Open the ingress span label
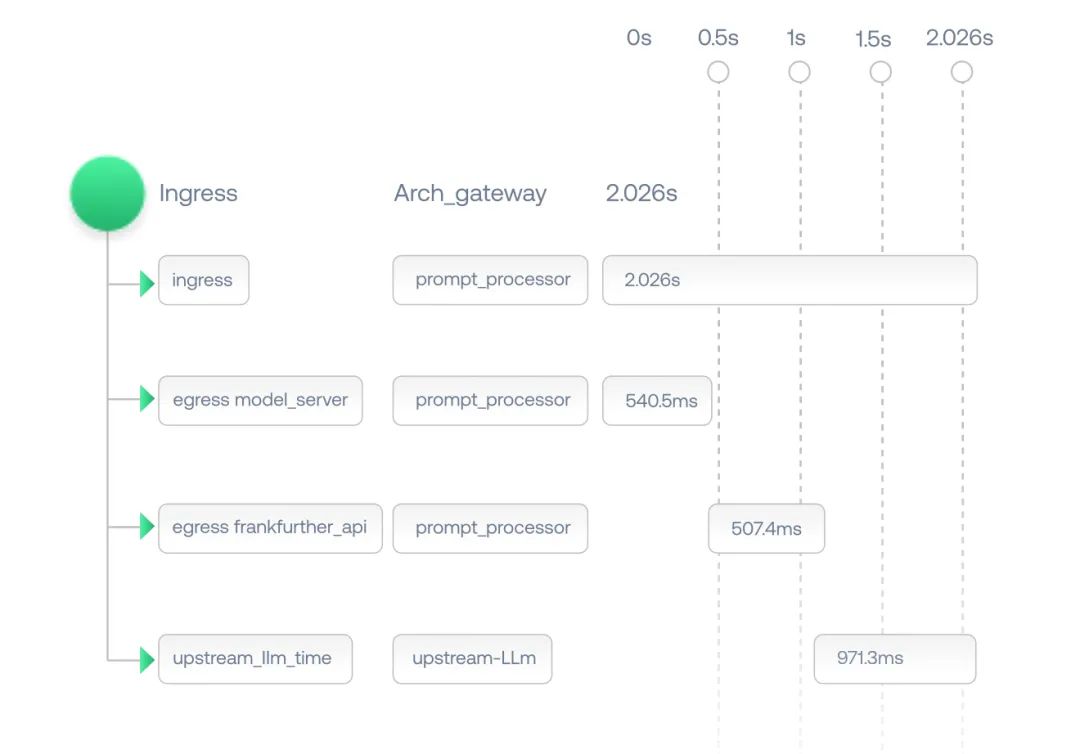The width and height of the screenshot is (1080, 754). (x=204, y=280)
